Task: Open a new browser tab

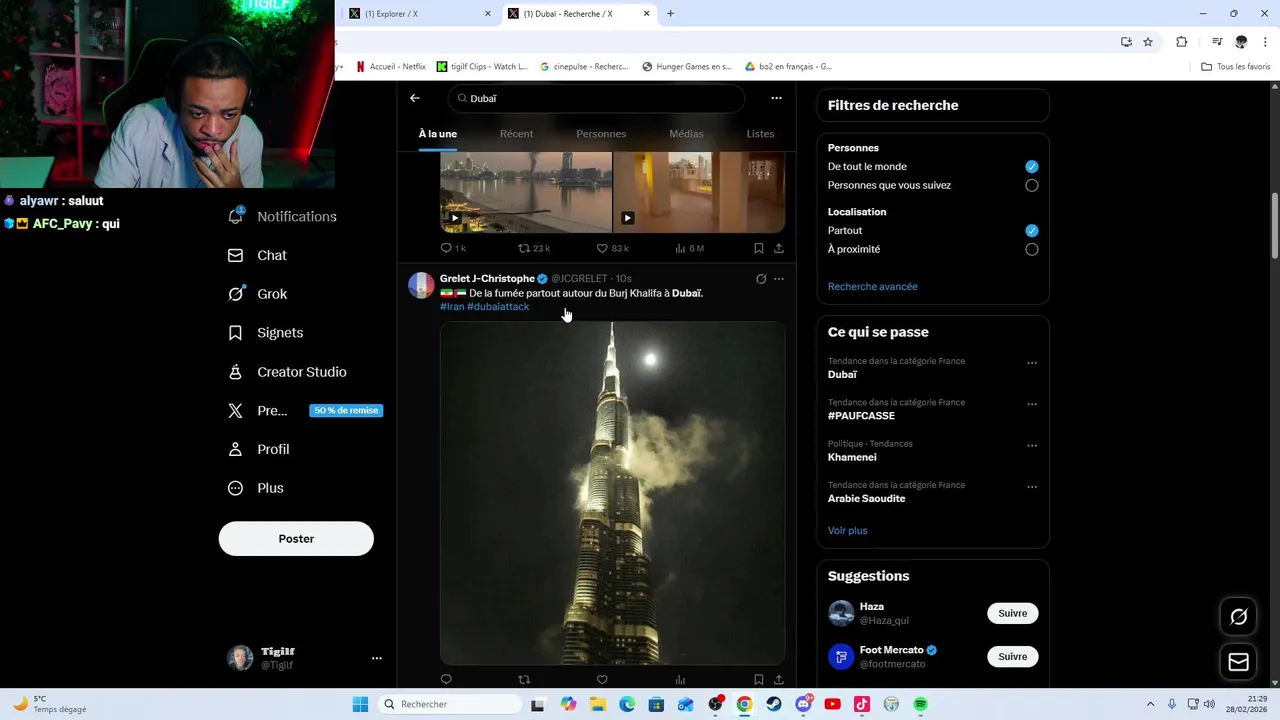Action: [x=670, y=14]
